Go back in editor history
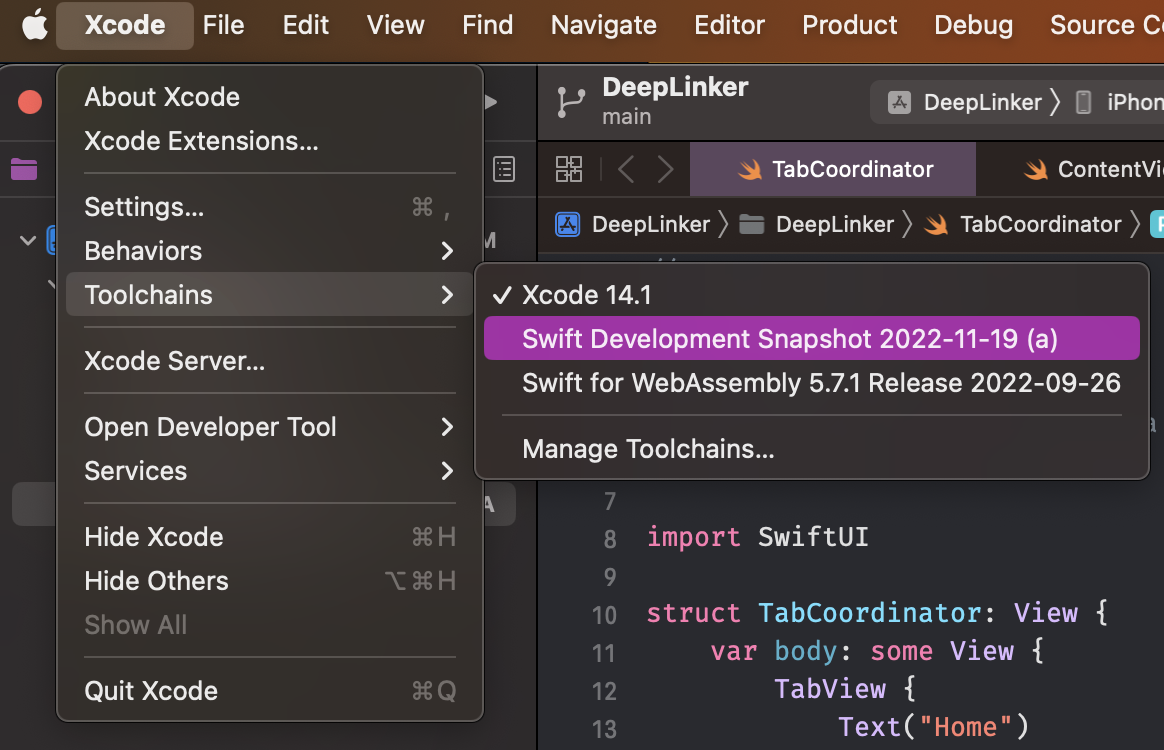The height and width of the screenshot is (750, 1164). pos(626,169)
